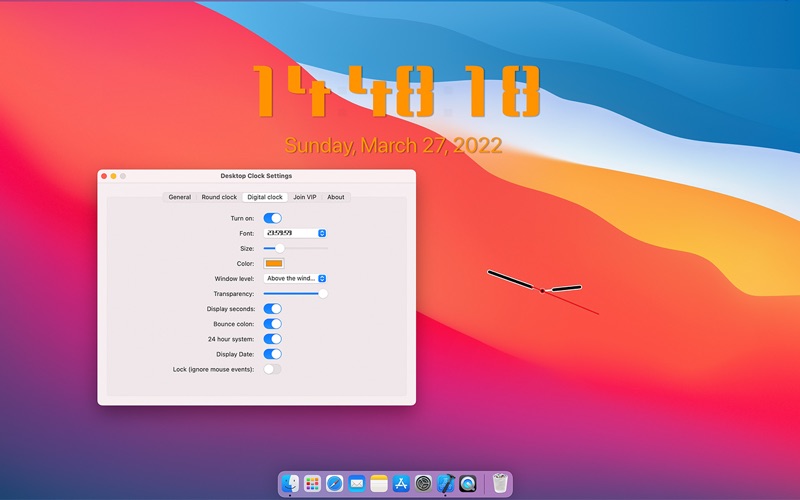Switch to the General tab
The height and width of the screenshot is (500, 800).
180,197
